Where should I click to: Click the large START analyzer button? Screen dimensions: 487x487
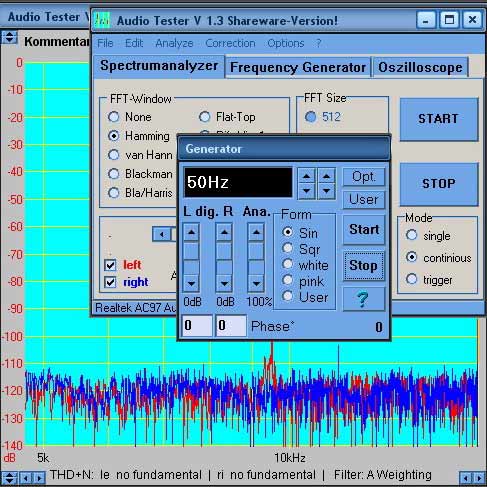tap(439, 119)
